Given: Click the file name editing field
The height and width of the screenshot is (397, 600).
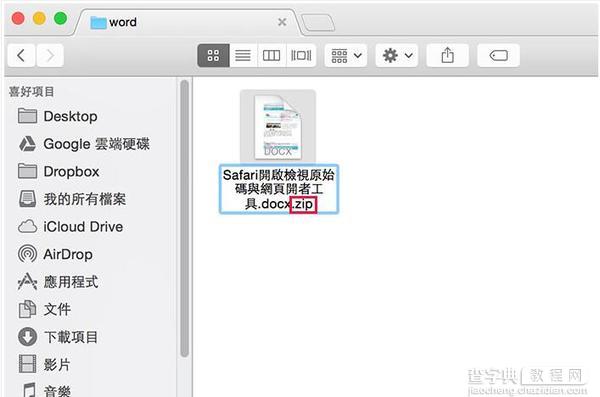Looking at the screenshot, I should 279,189.
